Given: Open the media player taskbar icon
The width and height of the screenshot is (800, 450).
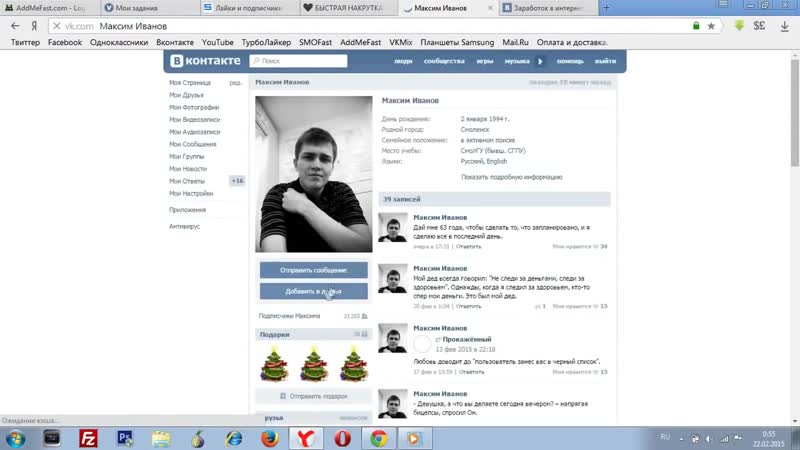Looking at the screenshot, I should tap(414, 438).
